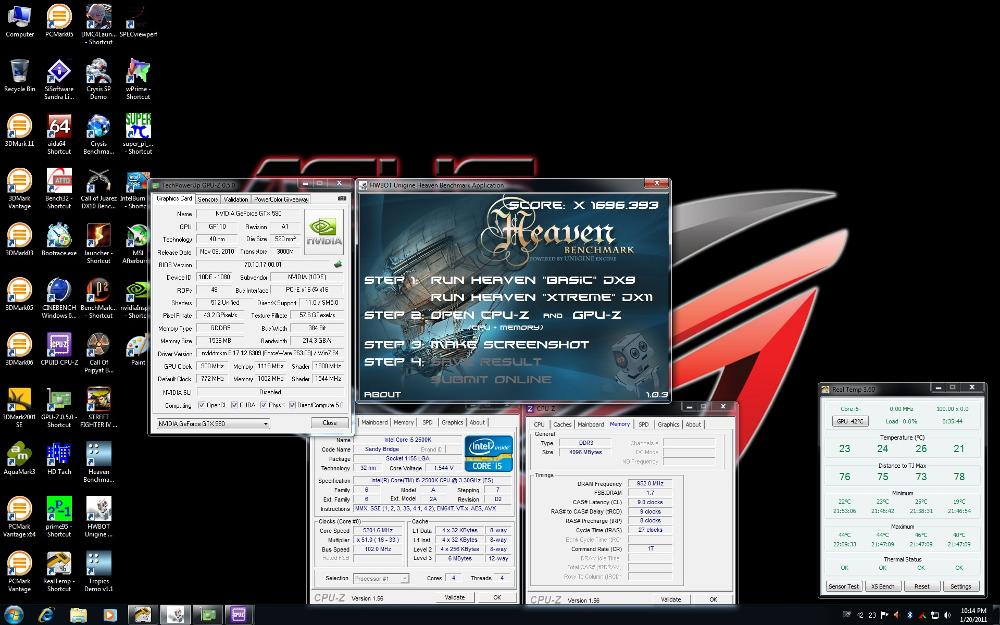The image size is (1000, 625).
Task: Click the GPU-Z screenshot camera icon
Action: pos(342,199)
